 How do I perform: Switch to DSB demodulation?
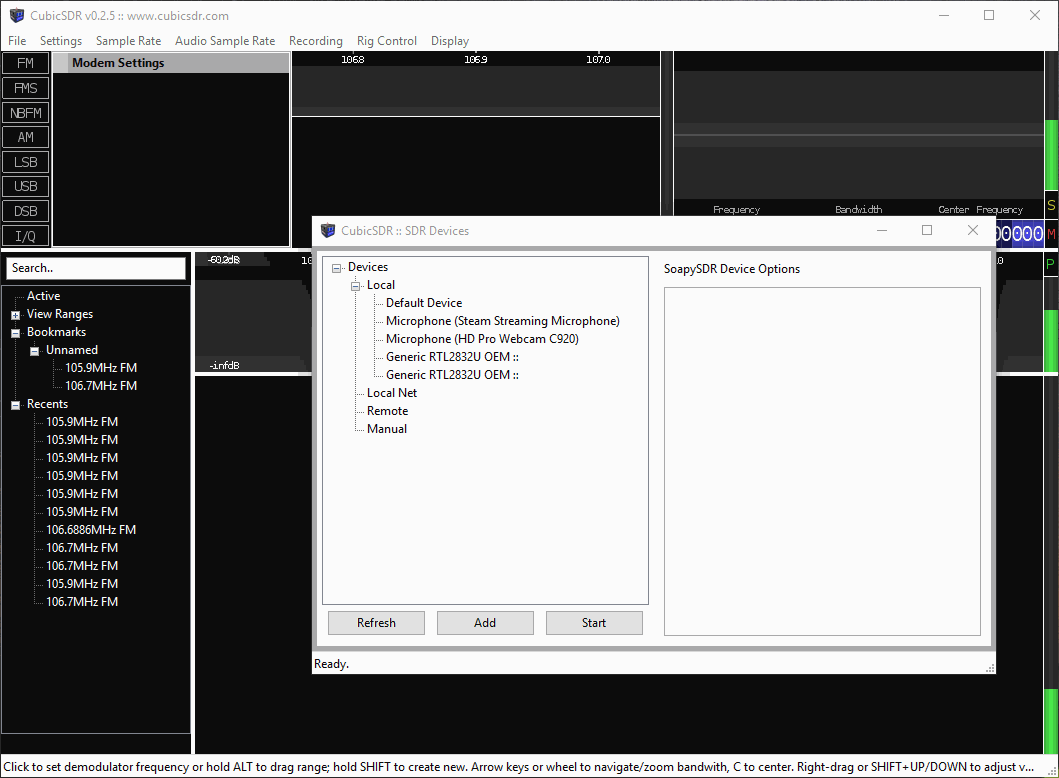(25, 211)
